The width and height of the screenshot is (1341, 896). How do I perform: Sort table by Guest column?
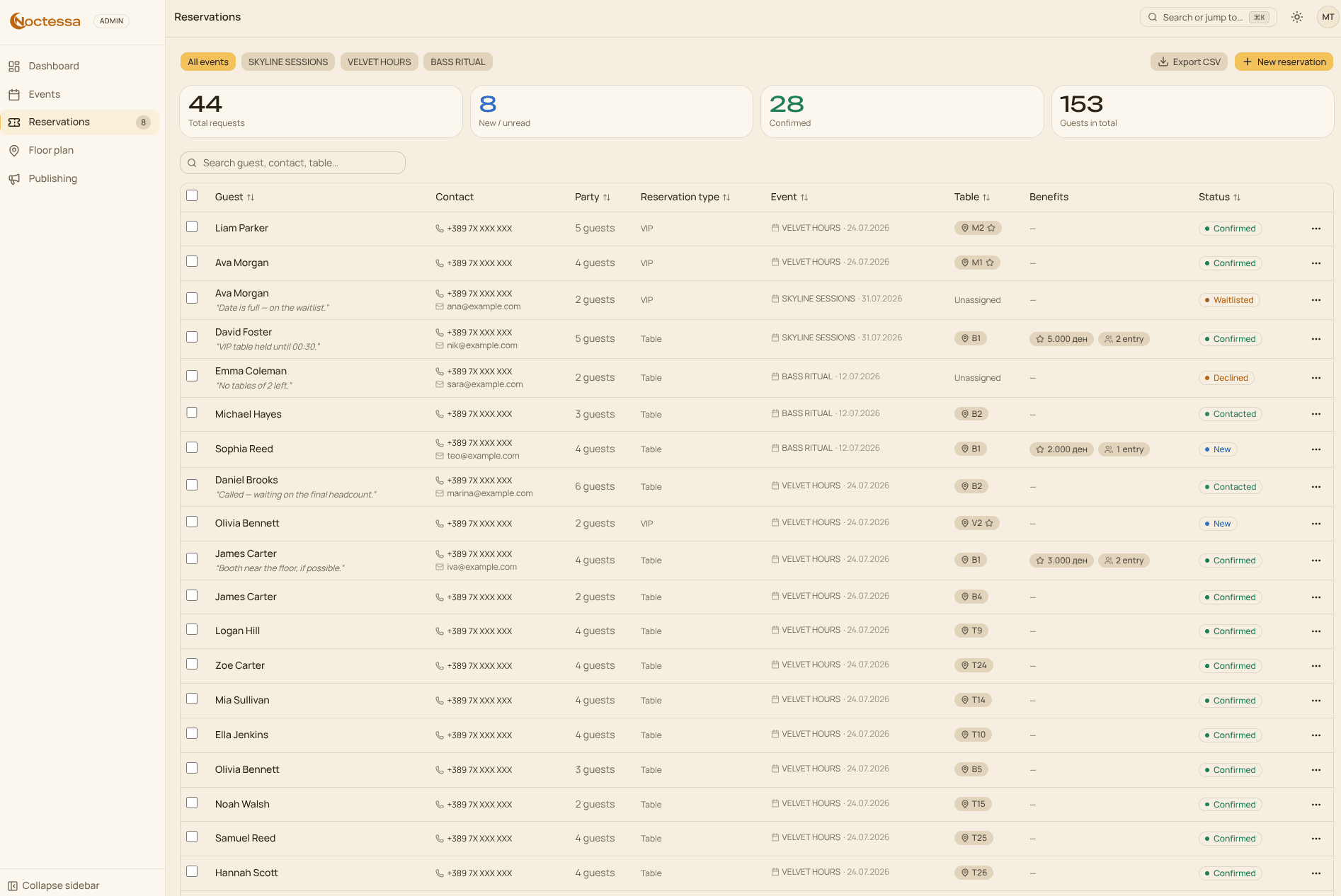click(x=234, y=197)
